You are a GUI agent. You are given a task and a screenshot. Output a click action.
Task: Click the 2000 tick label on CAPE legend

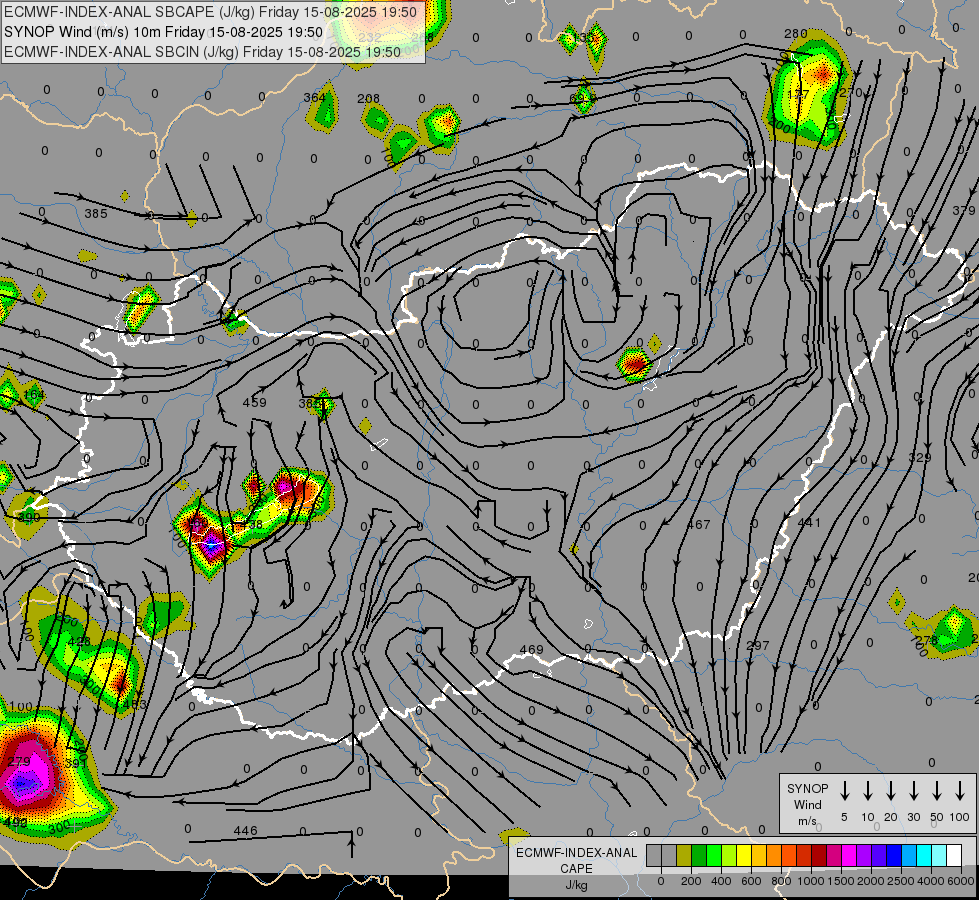pos(871,881)
